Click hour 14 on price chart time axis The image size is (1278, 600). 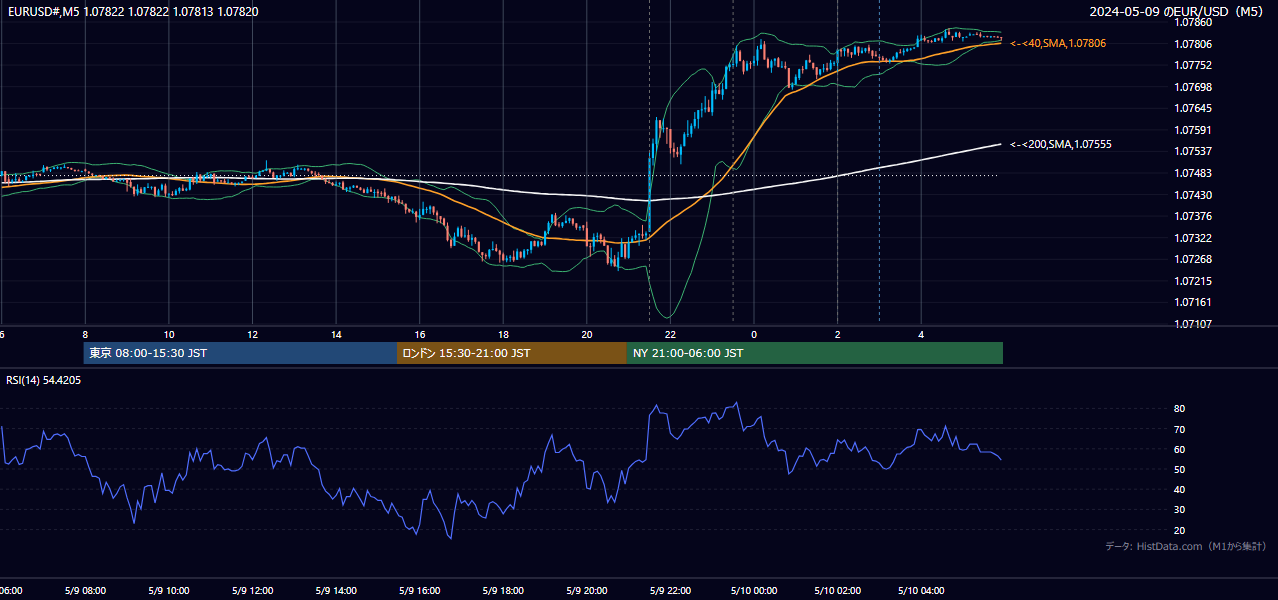336,334
